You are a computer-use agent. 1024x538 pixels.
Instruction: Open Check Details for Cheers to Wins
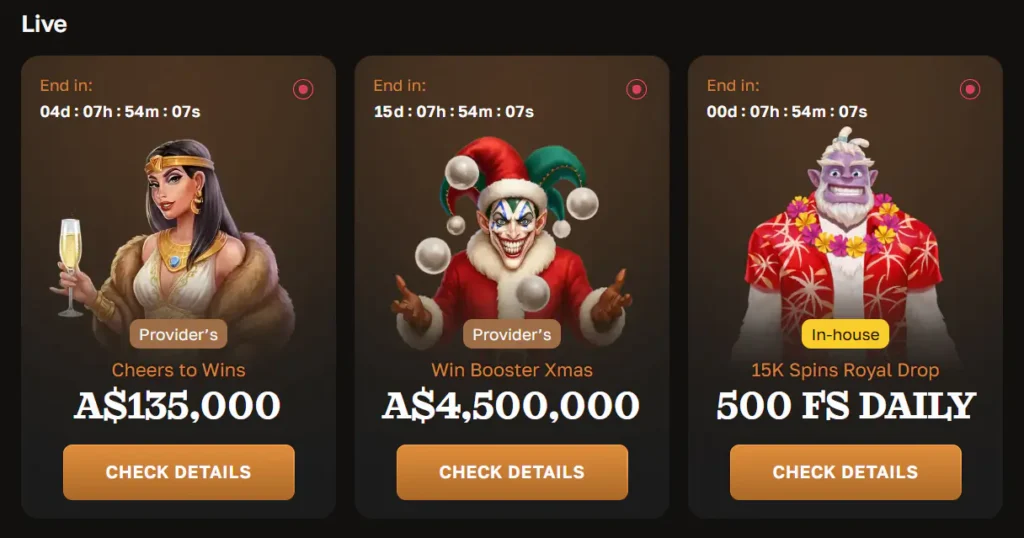click(x=179, y=472)
